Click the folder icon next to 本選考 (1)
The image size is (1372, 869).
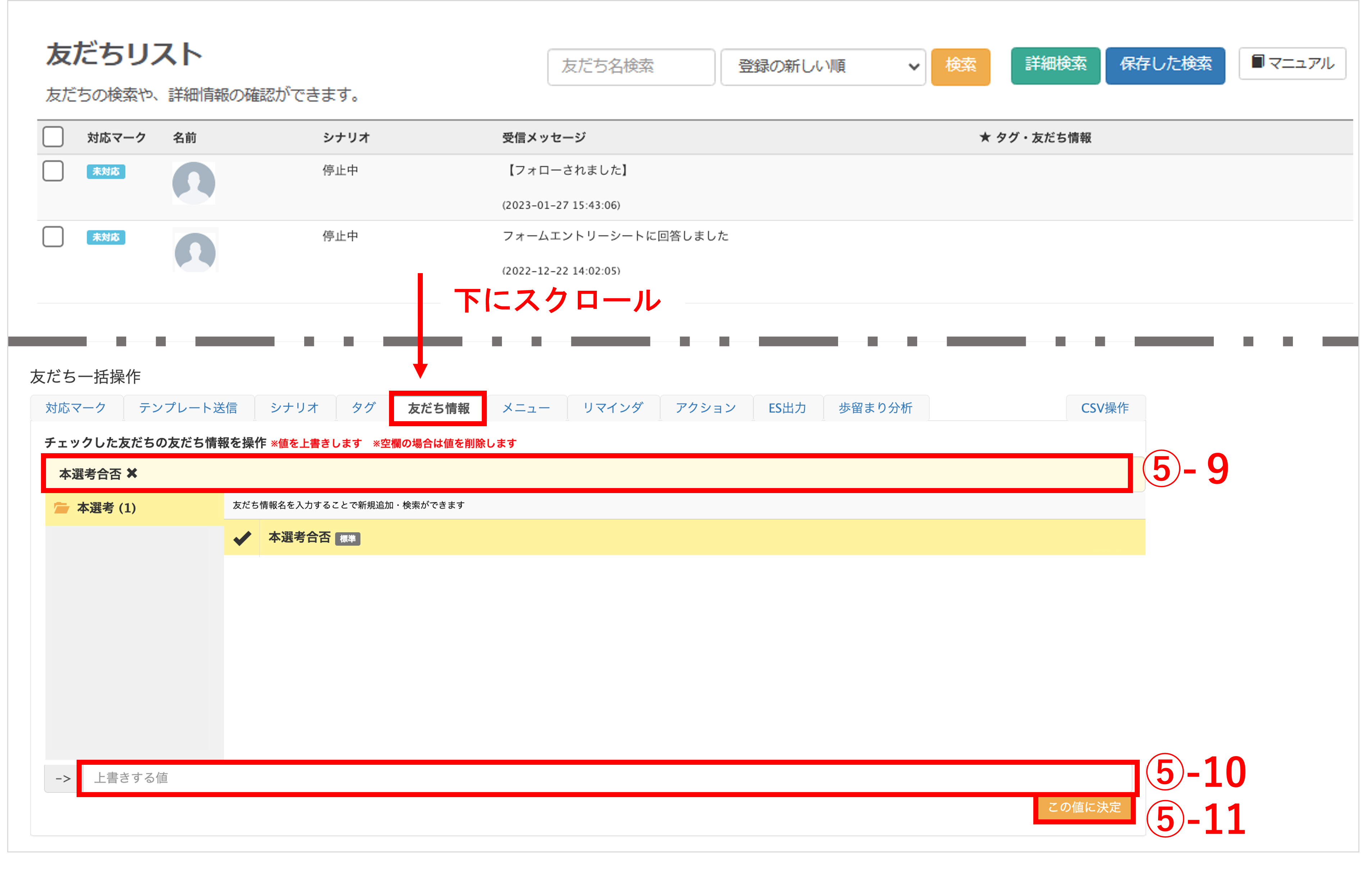[61, 507]
